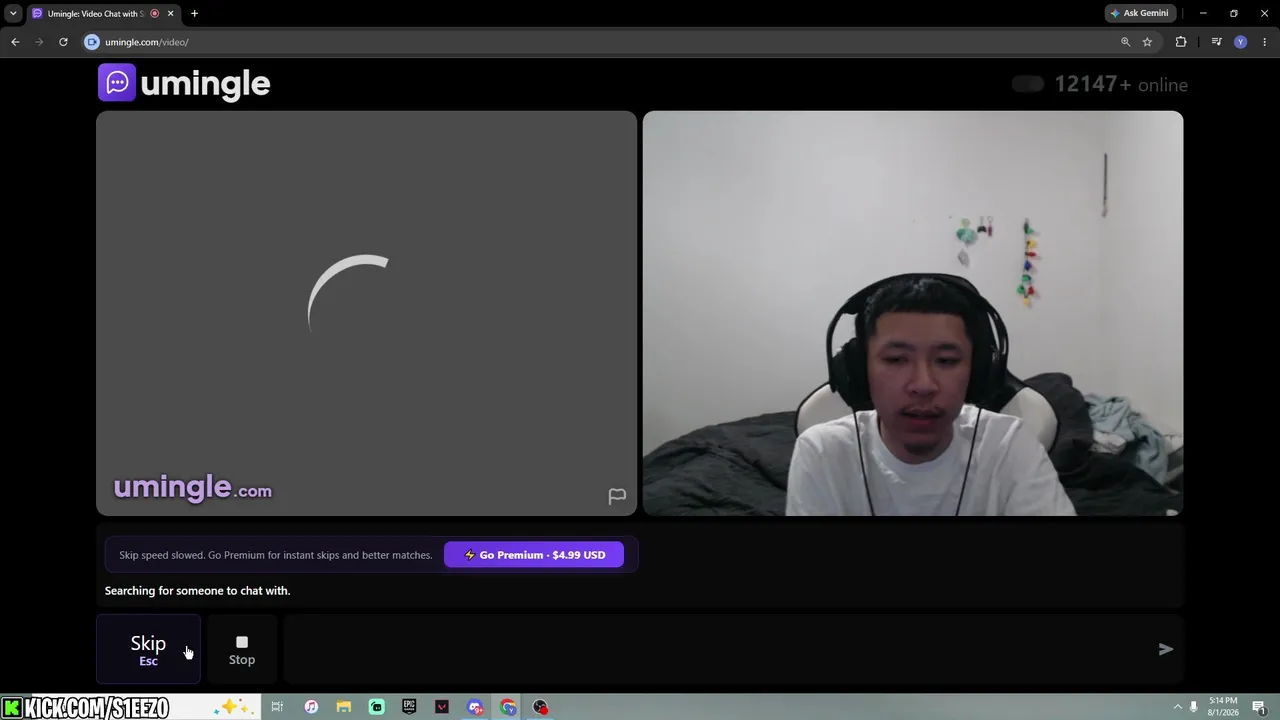
Task: Click the zoom magnifier icon in address bar
Action: 1125,42
